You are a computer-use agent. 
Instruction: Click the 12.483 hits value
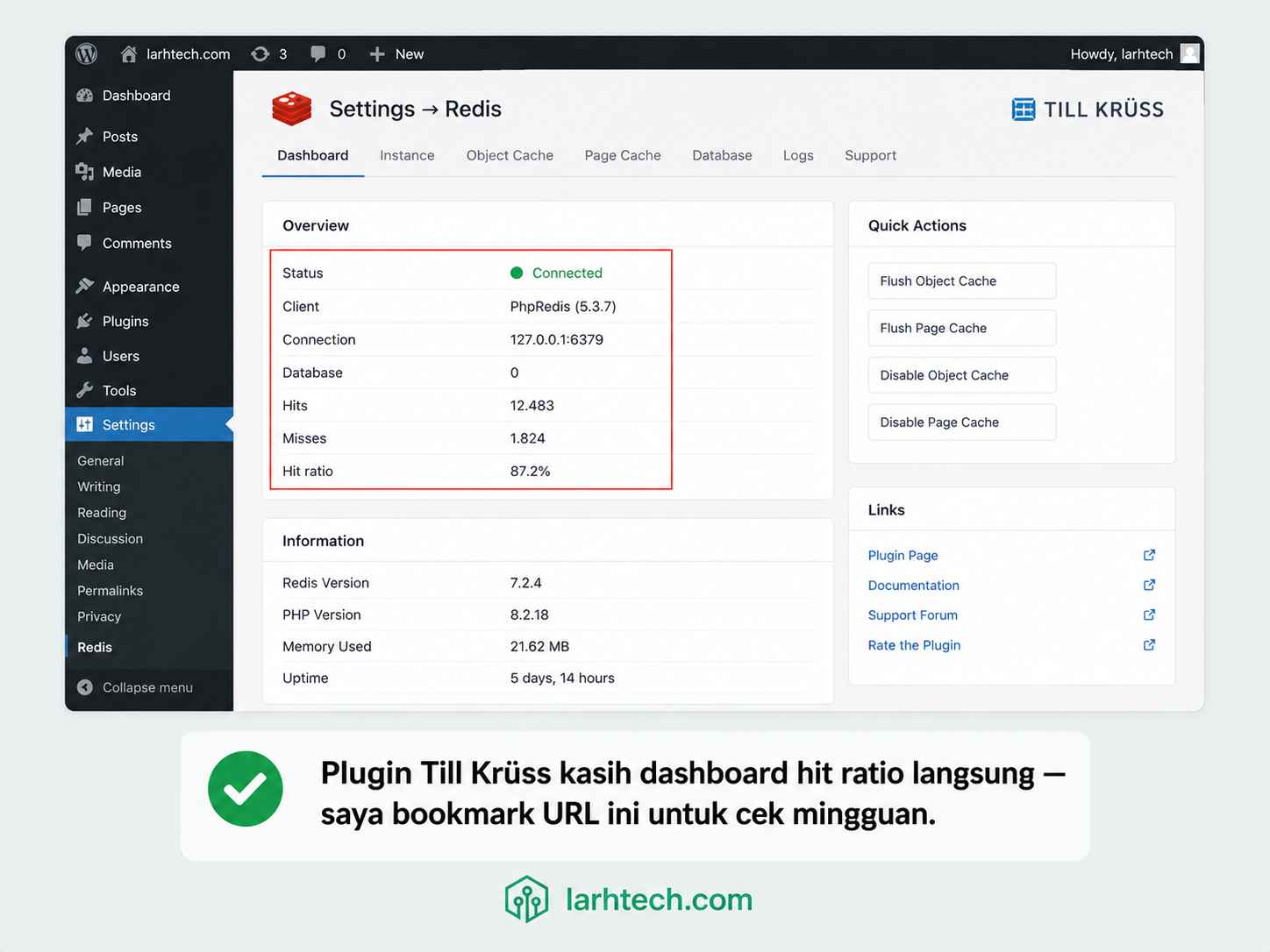click(x=532, y=405)
